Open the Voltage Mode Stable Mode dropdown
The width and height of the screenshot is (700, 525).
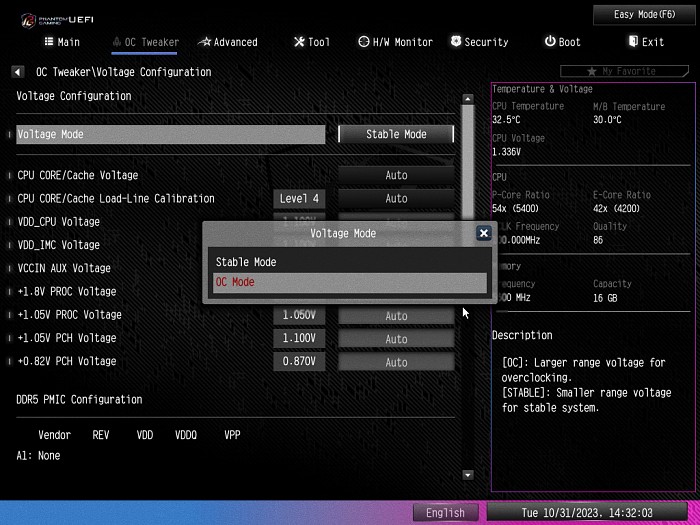coord(396,134)
